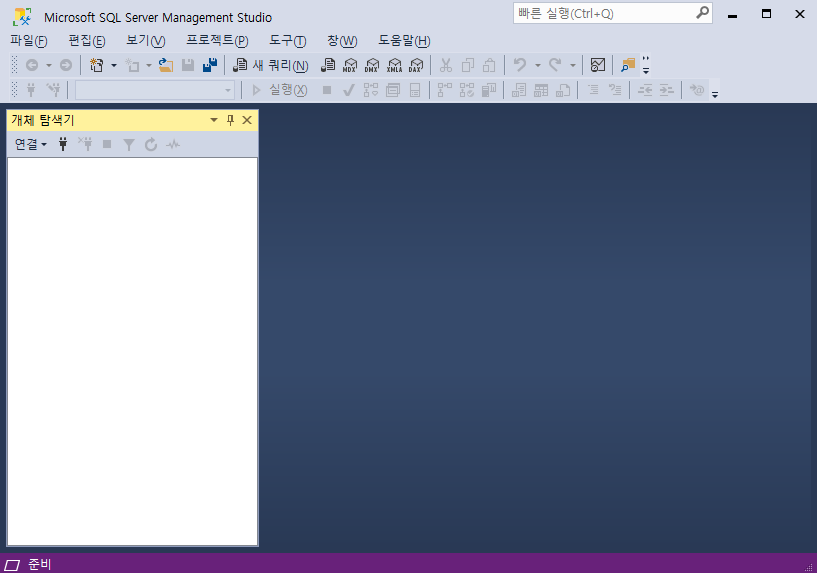Click Object Explorer's Connect plug icon
The height and width of the screenshot is (573, 817).
point(63,144)
